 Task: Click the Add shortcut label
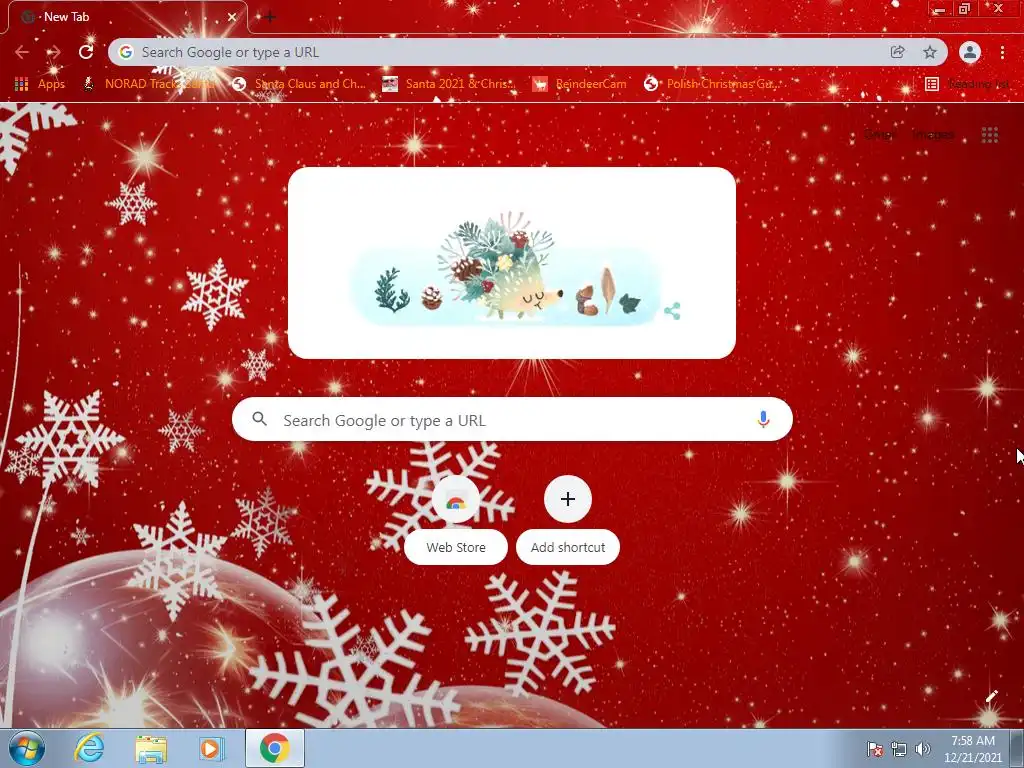pos(568,547)
